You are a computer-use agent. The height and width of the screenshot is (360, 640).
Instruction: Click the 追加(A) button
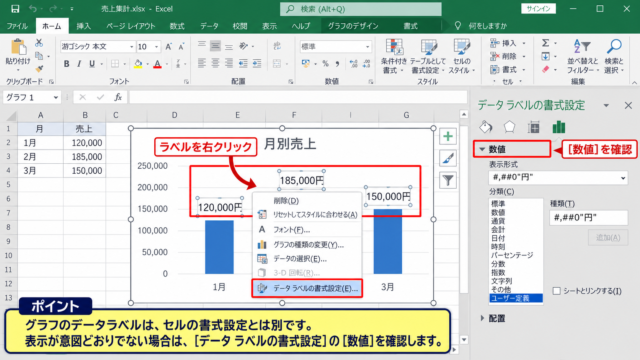(608, 238)
